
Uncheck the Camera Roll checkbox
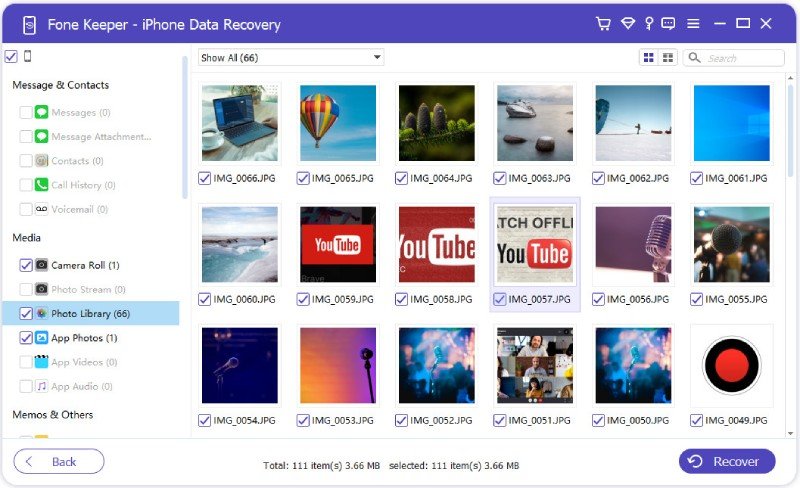click(26, 265)
